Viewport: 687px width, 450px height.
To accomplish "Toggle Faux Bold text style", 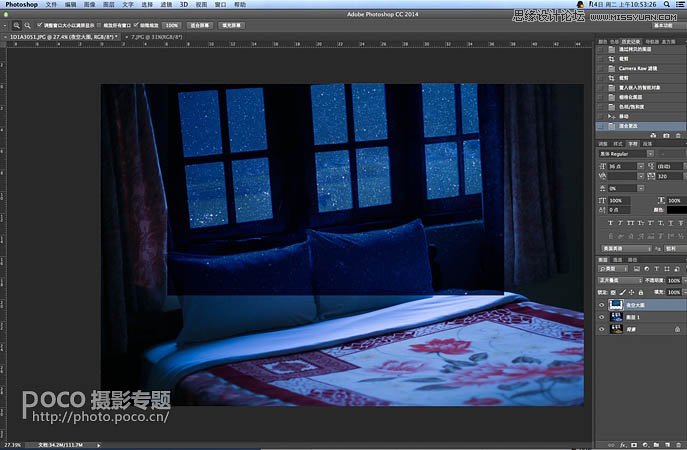I will (x=610, y=223).
